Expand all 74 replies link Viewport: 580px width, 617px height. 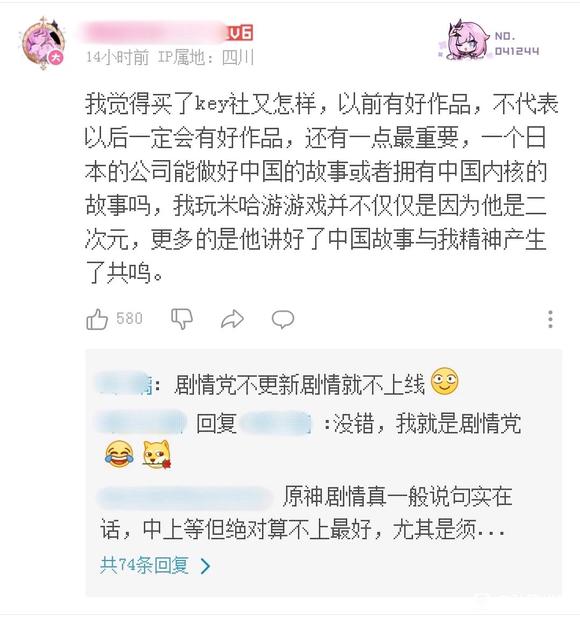tap(144, 565)
